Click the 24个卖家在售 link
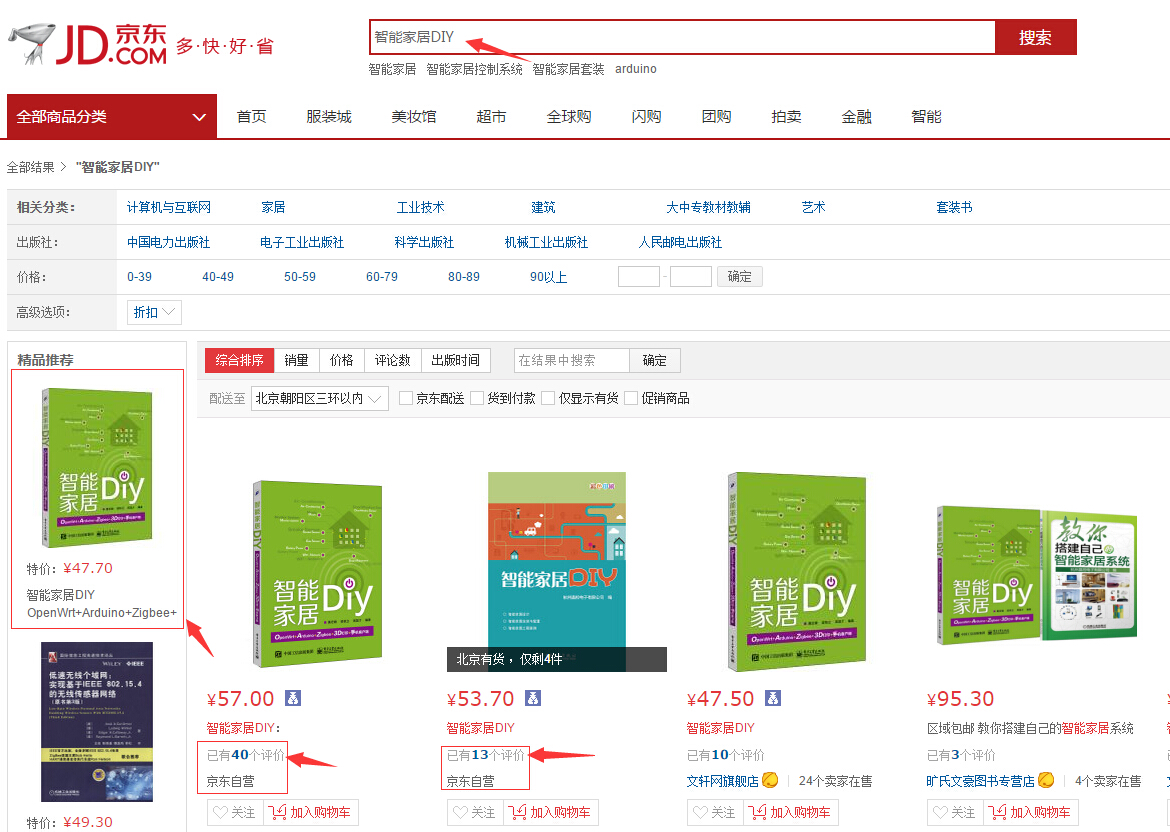 835,781
